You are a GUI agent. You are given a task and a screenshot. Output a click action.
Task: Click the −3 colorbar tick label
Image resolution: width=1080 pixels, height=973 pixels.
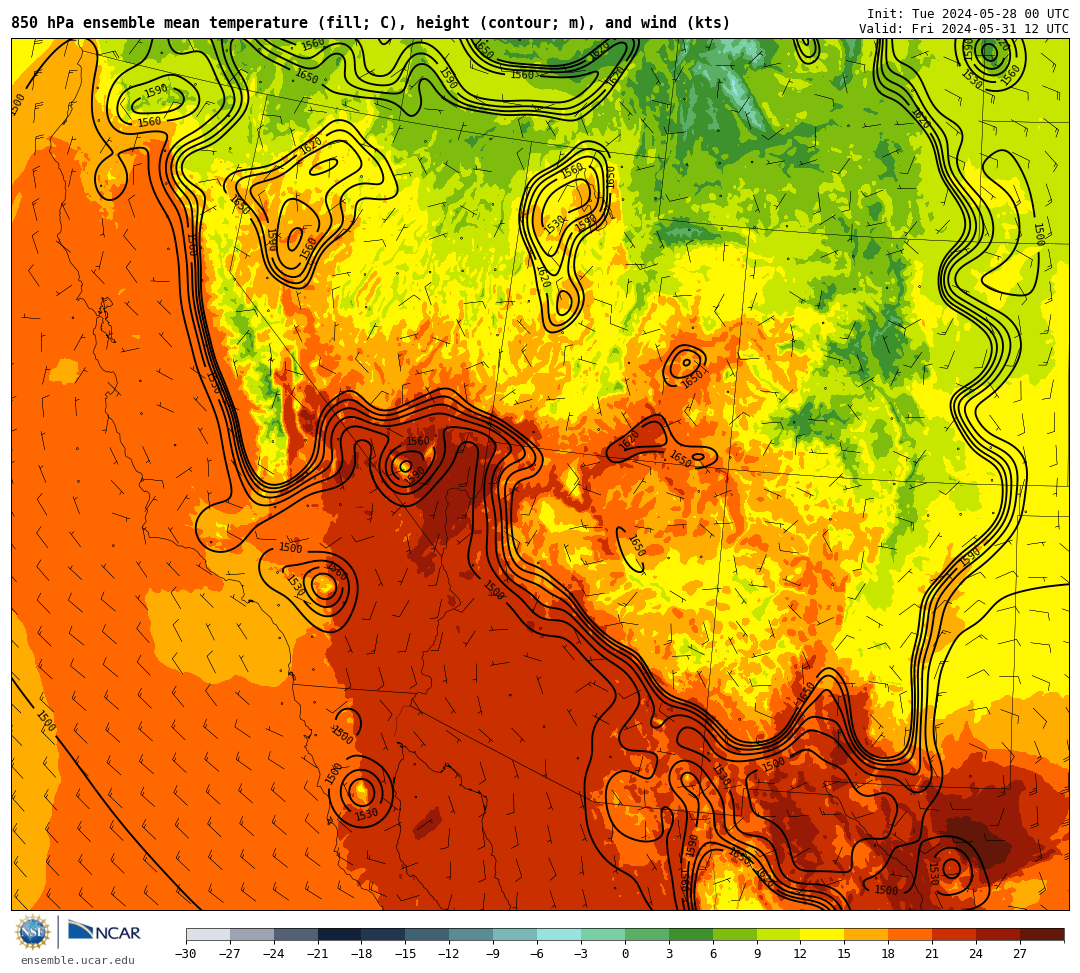581,954
